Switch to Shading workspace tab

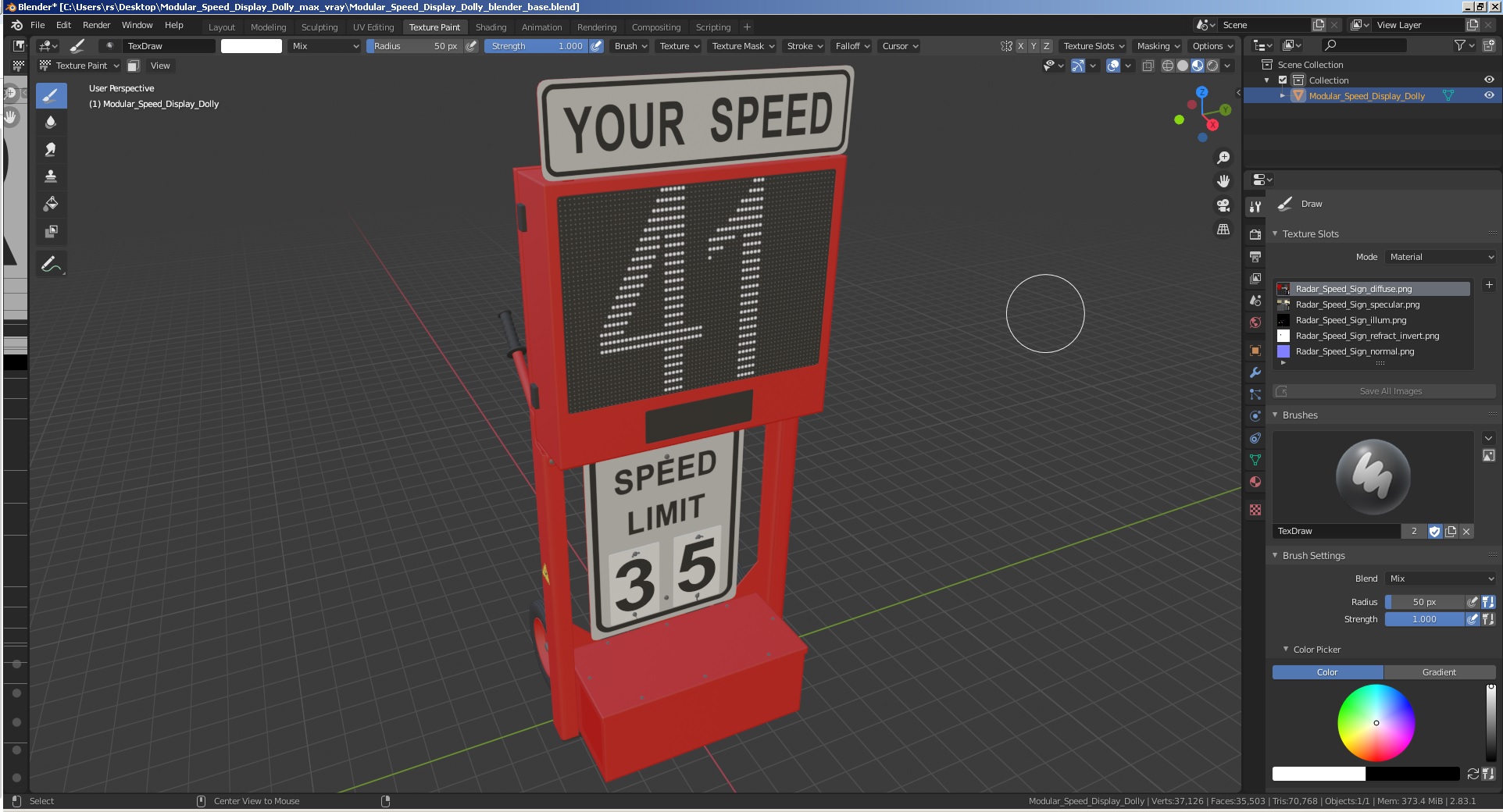pos(491,27)
